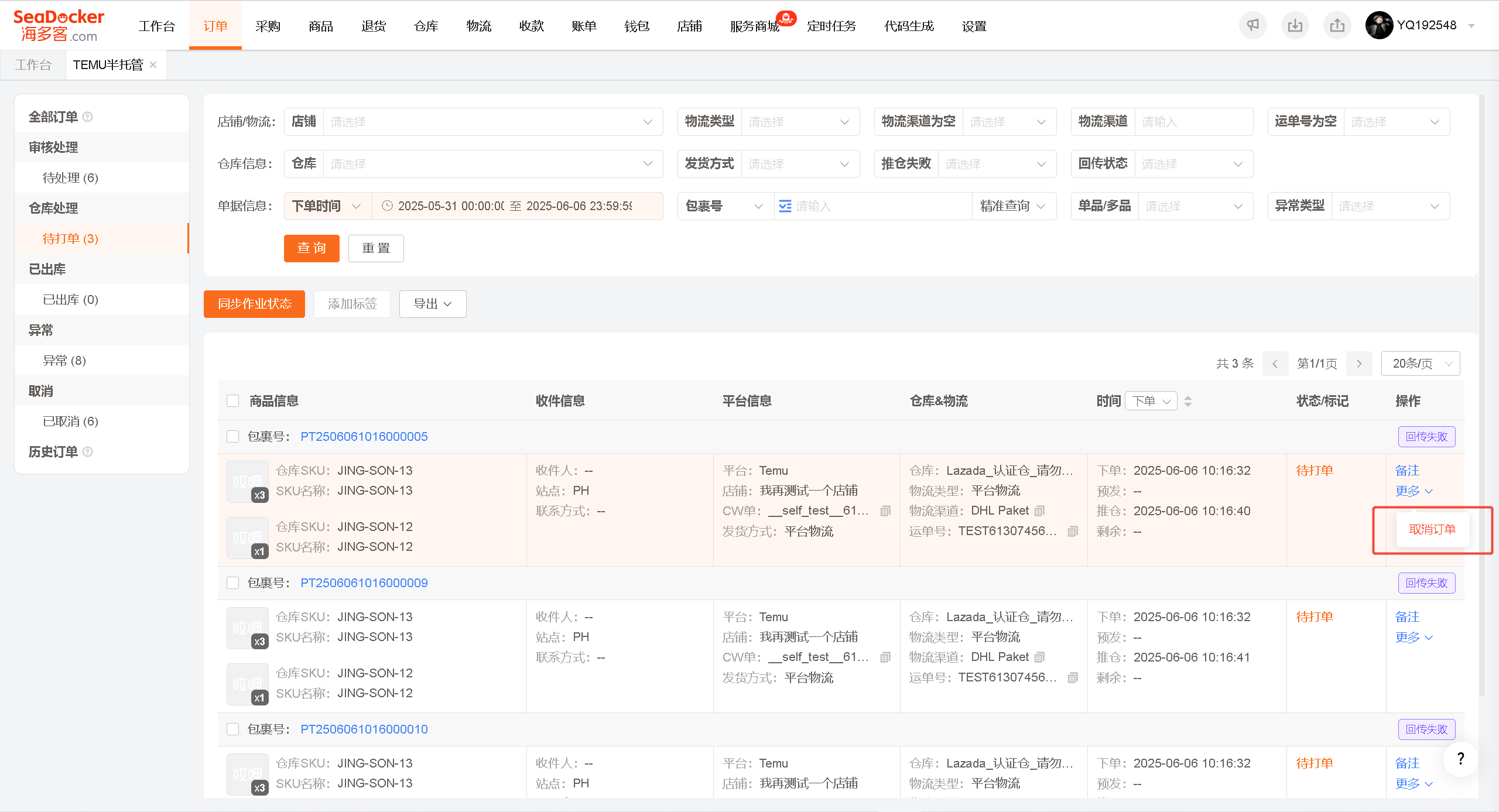Click the clock icon in date range
The height and width of the screenshot is (812, 1499).
(x=387, y=206)
